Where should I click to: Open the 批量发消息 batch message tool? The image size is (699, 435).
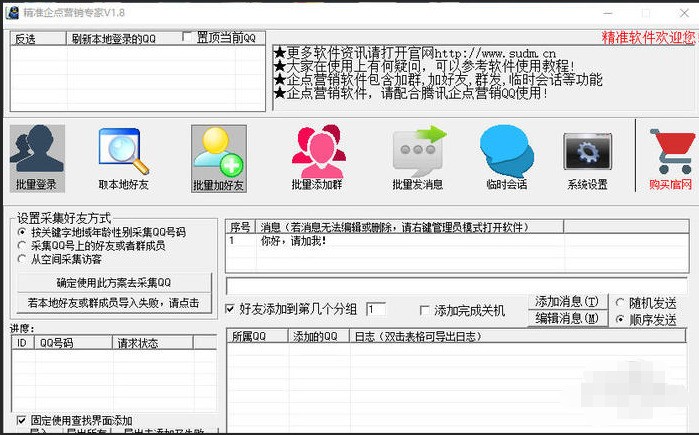pos(418,159)
